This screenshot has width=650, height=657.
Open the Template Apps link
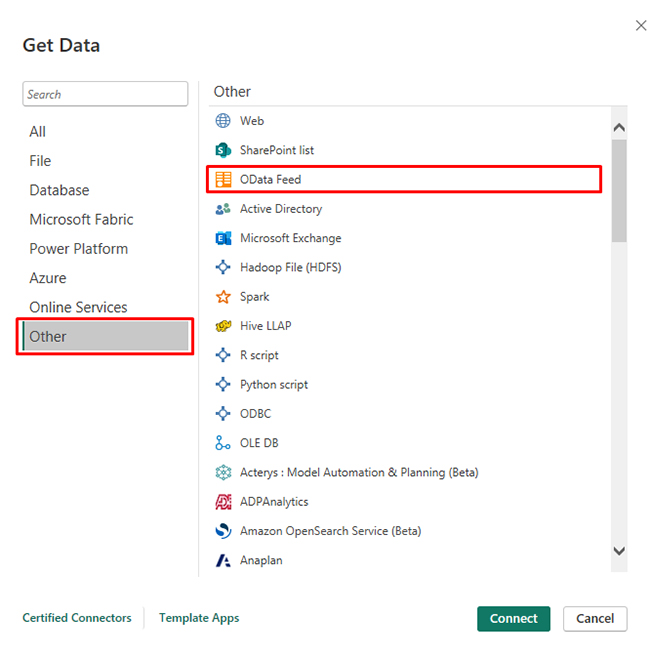tap(199, 618)
